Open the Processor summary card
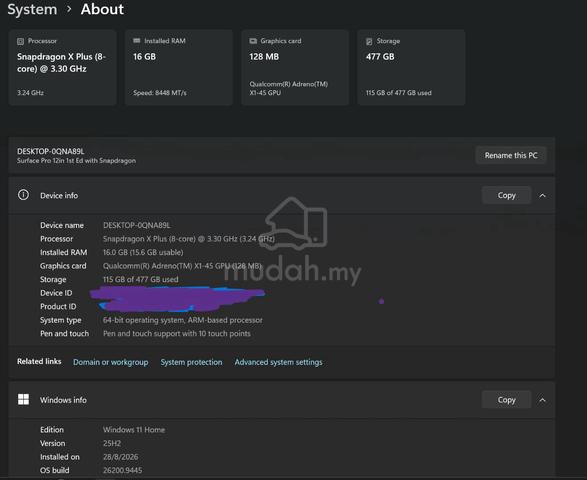587x480 pixels. point(63,67)
